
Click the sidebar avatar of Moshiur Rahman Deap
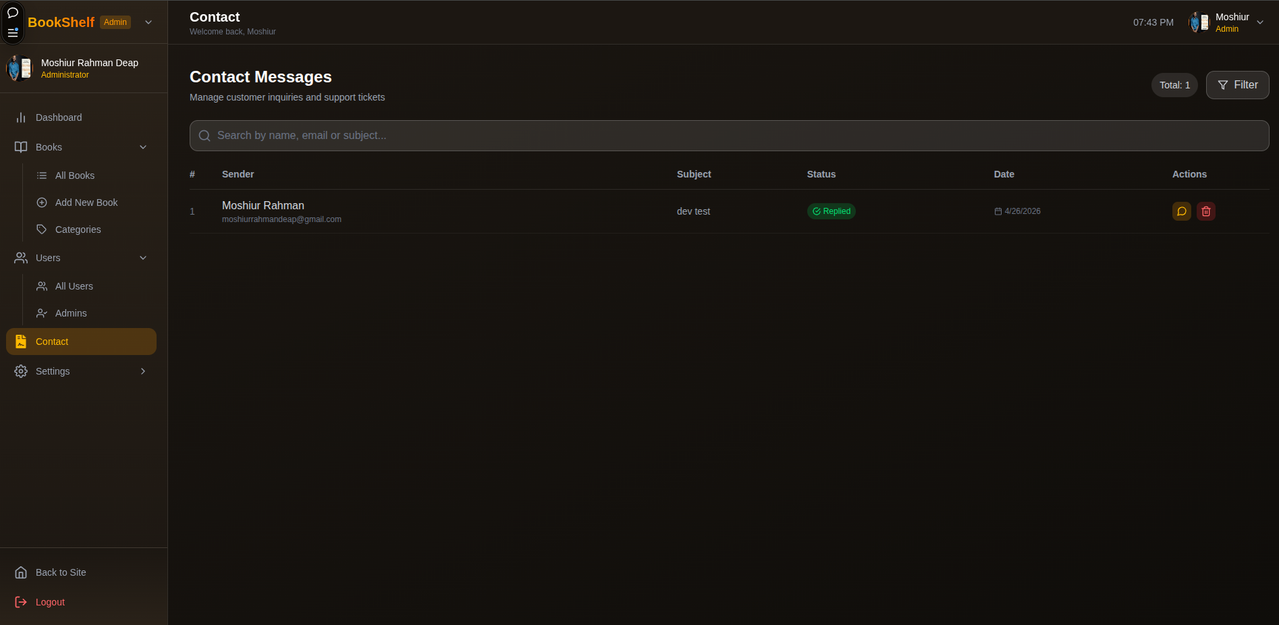click(20, 68)
